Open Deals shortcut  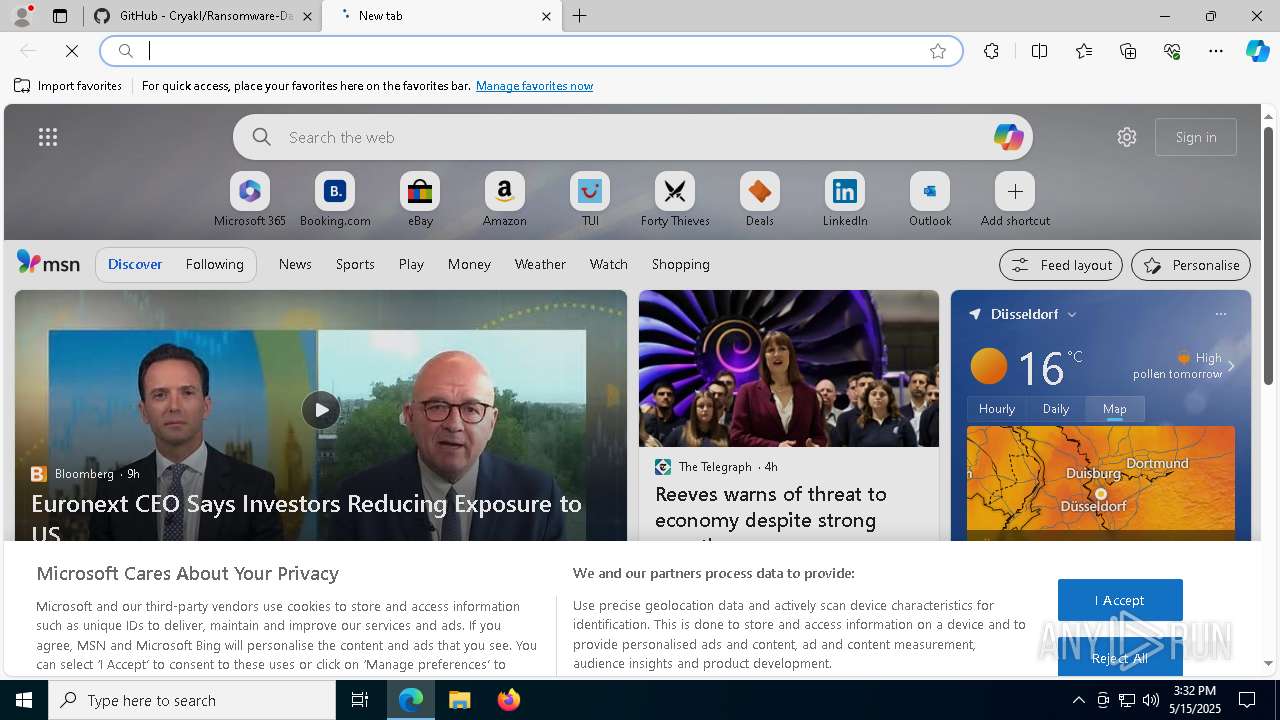[760, 200]
